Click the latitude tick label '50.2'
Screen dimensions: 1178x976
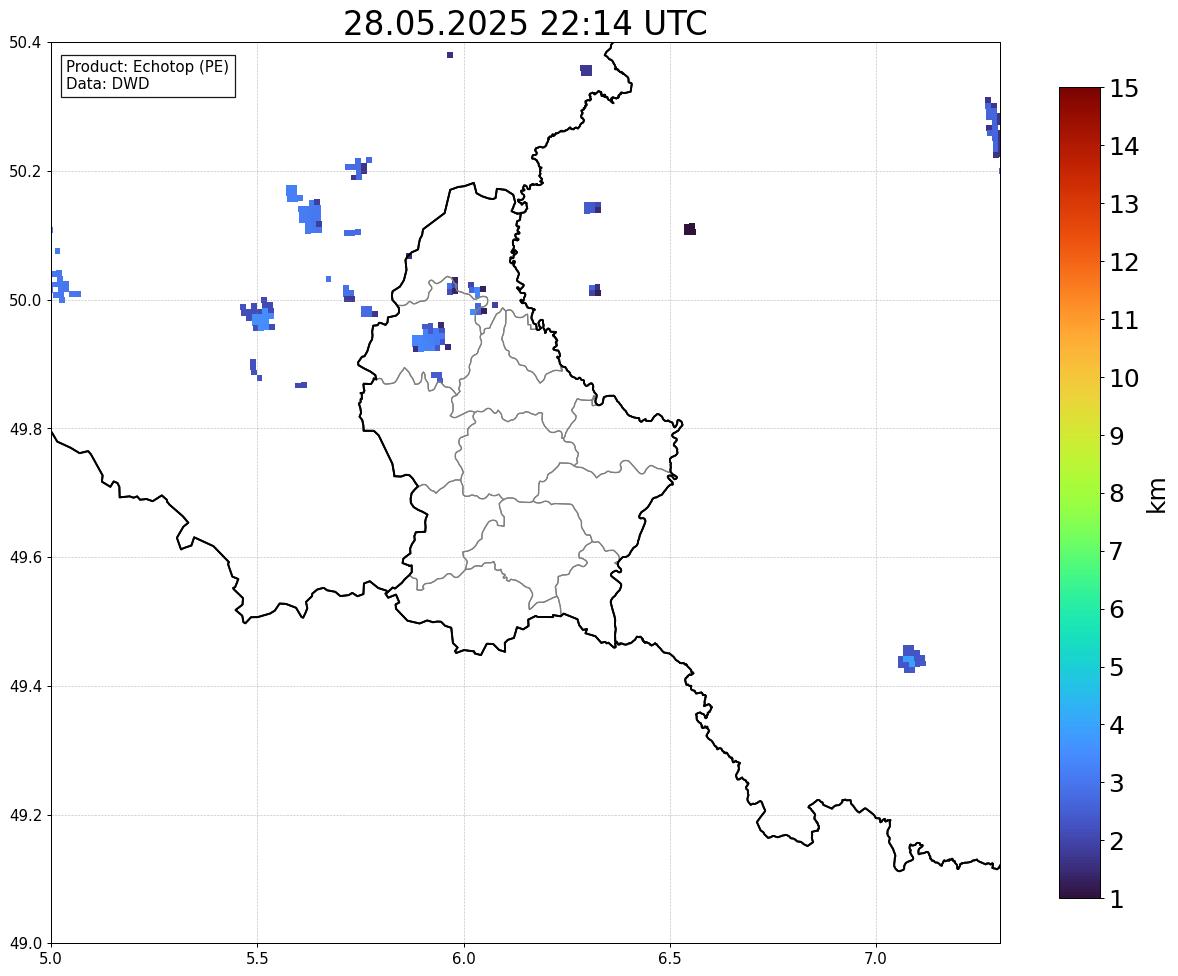pos(25,171)
